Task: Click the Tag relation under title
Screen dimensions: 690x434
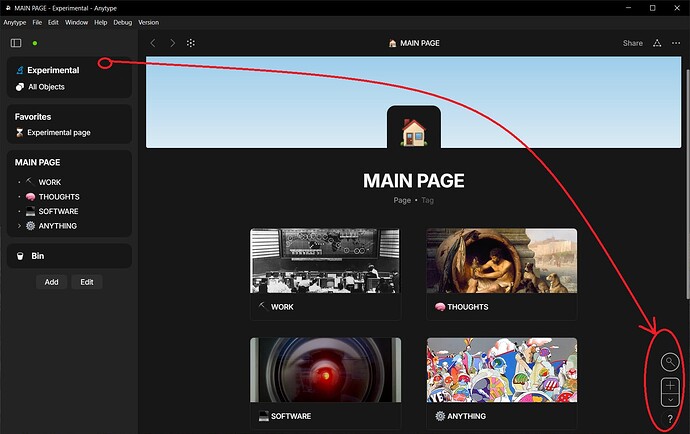Action: tap(427, 200)
